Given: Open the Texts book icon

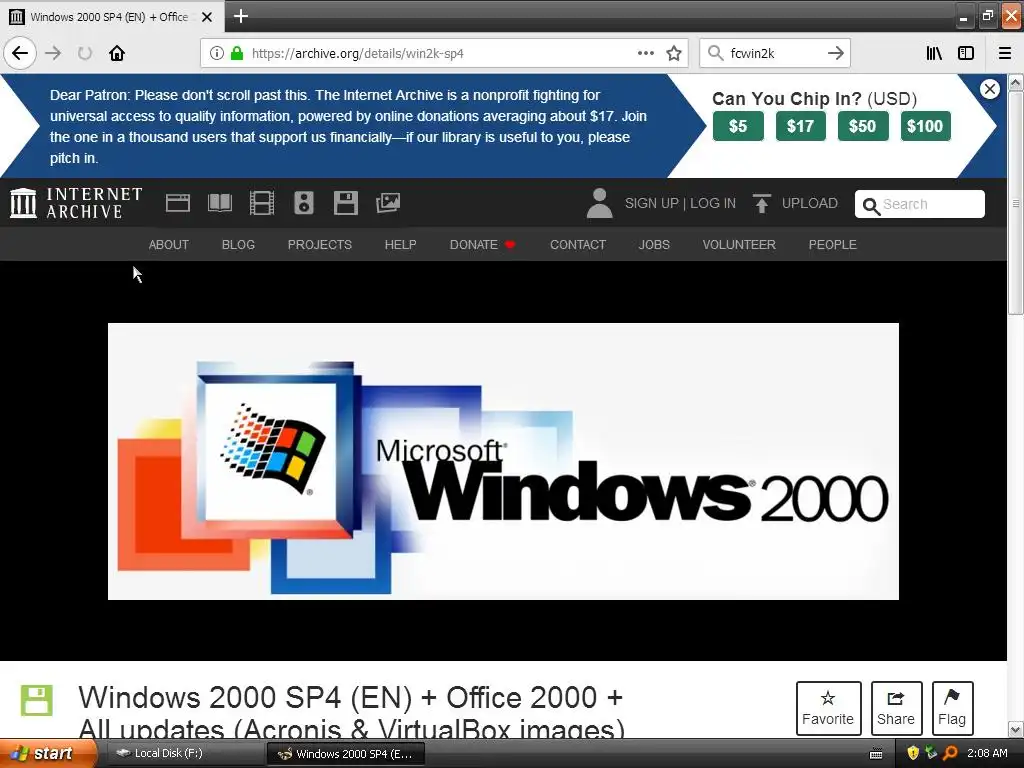Looking at the screenshot, I should click(x=220, y=203).
